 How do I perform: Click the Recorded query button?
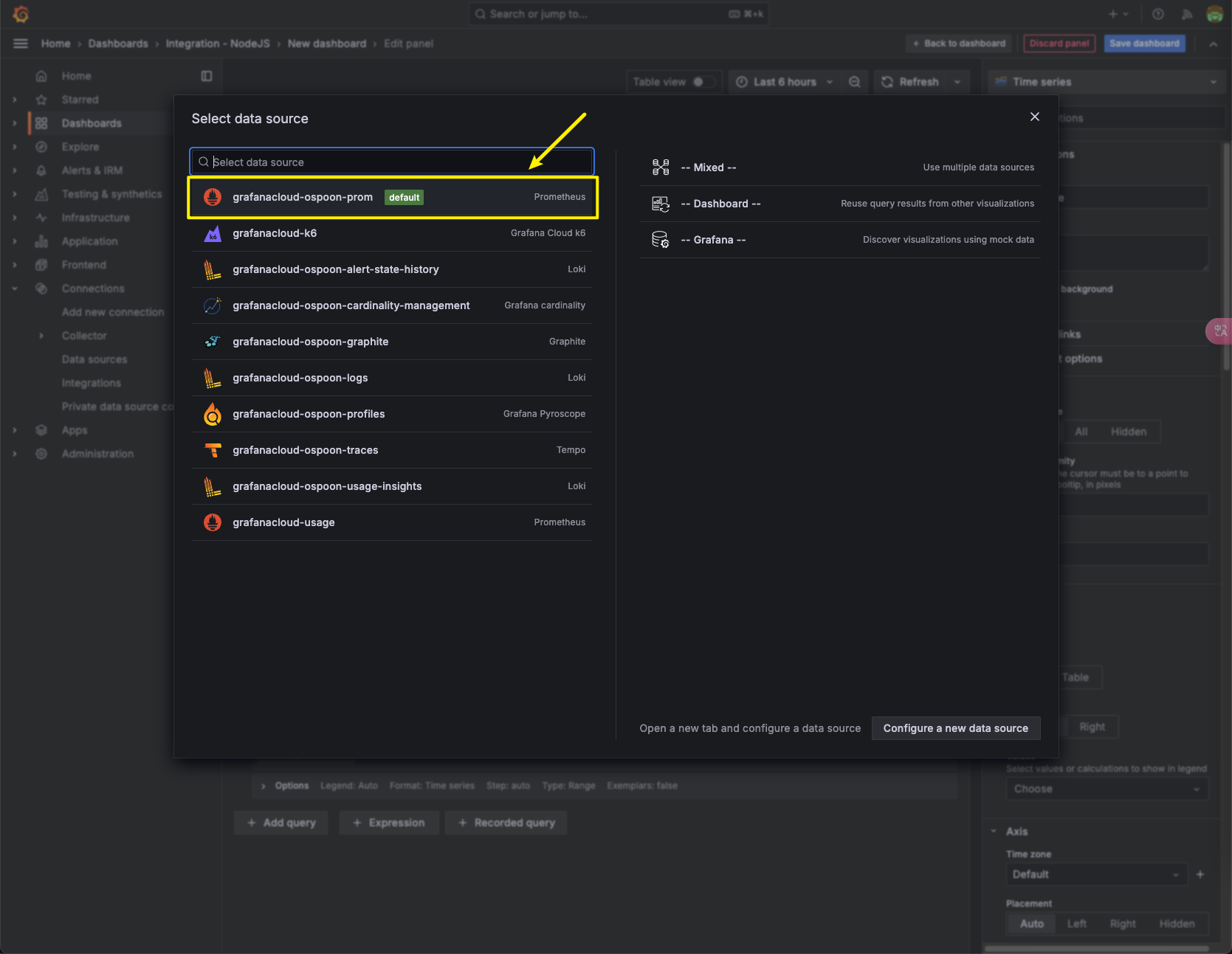pos(506,823)
